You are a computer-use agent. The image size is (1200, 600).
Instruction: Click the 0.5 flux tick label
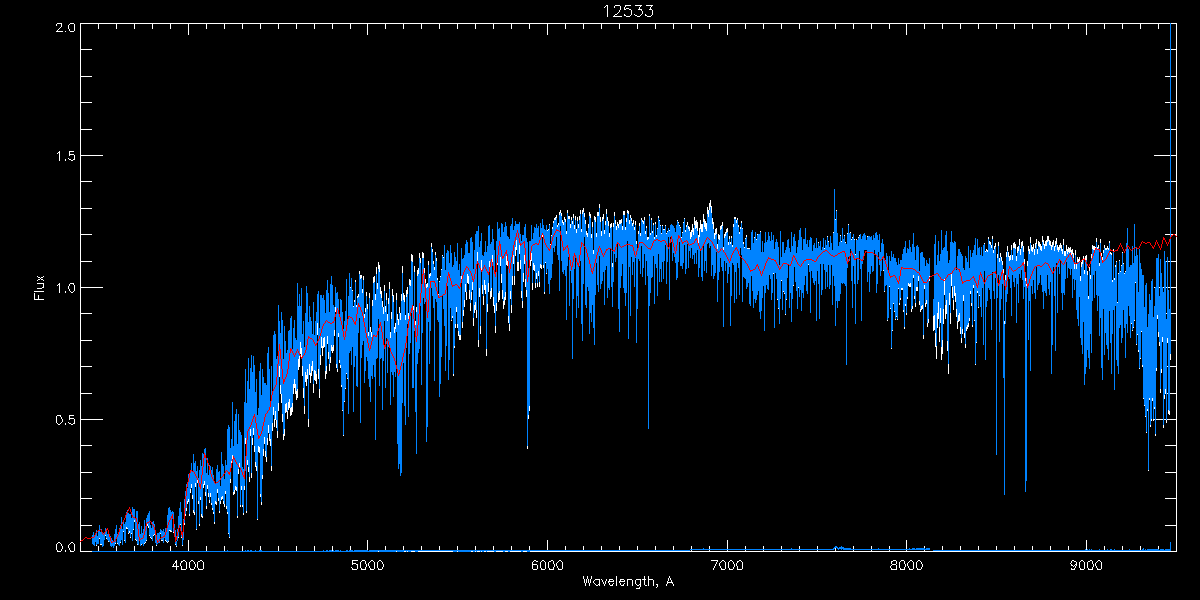coord(66,418)
